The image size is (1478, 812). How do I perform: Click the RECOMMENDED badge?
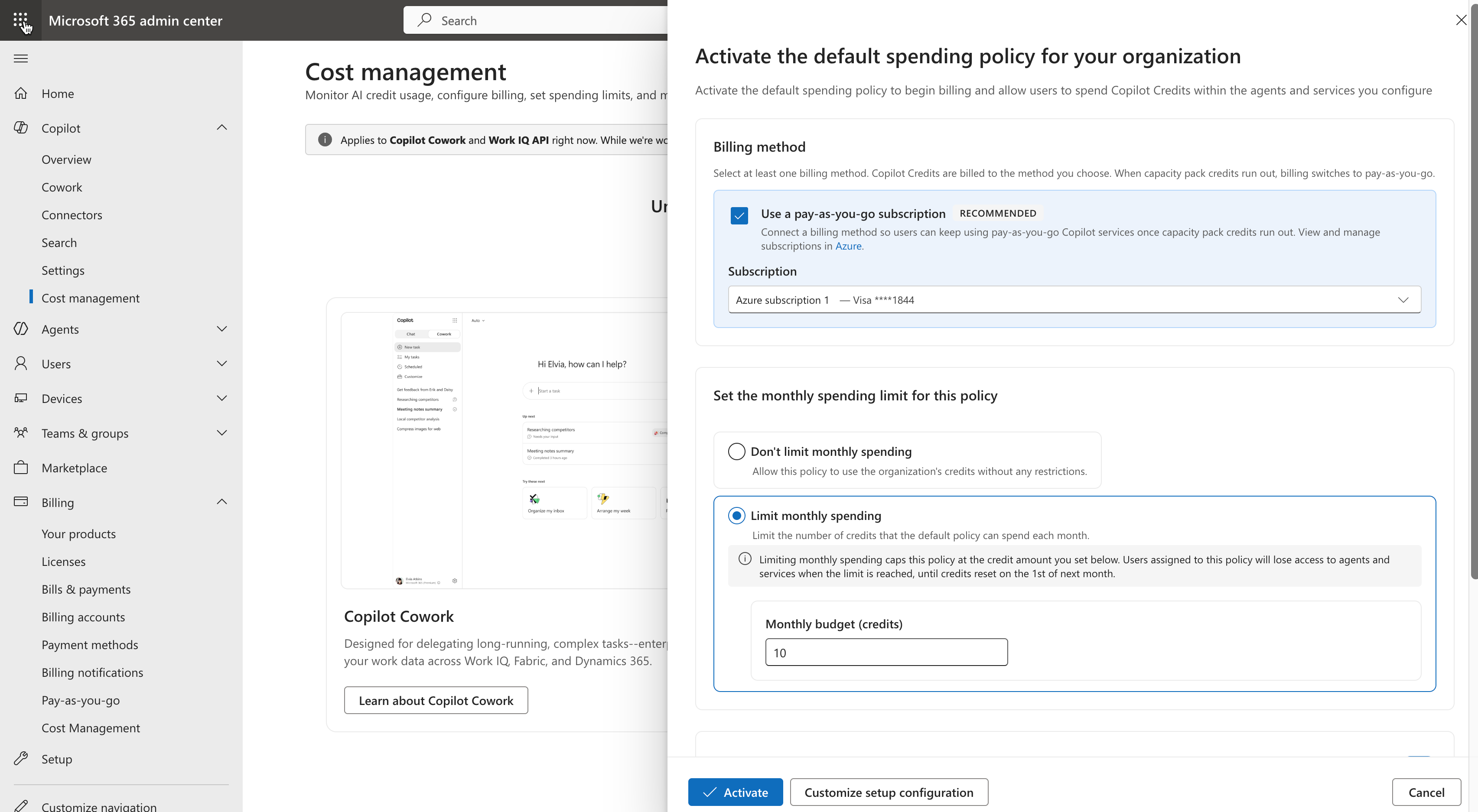click(998, 213)
